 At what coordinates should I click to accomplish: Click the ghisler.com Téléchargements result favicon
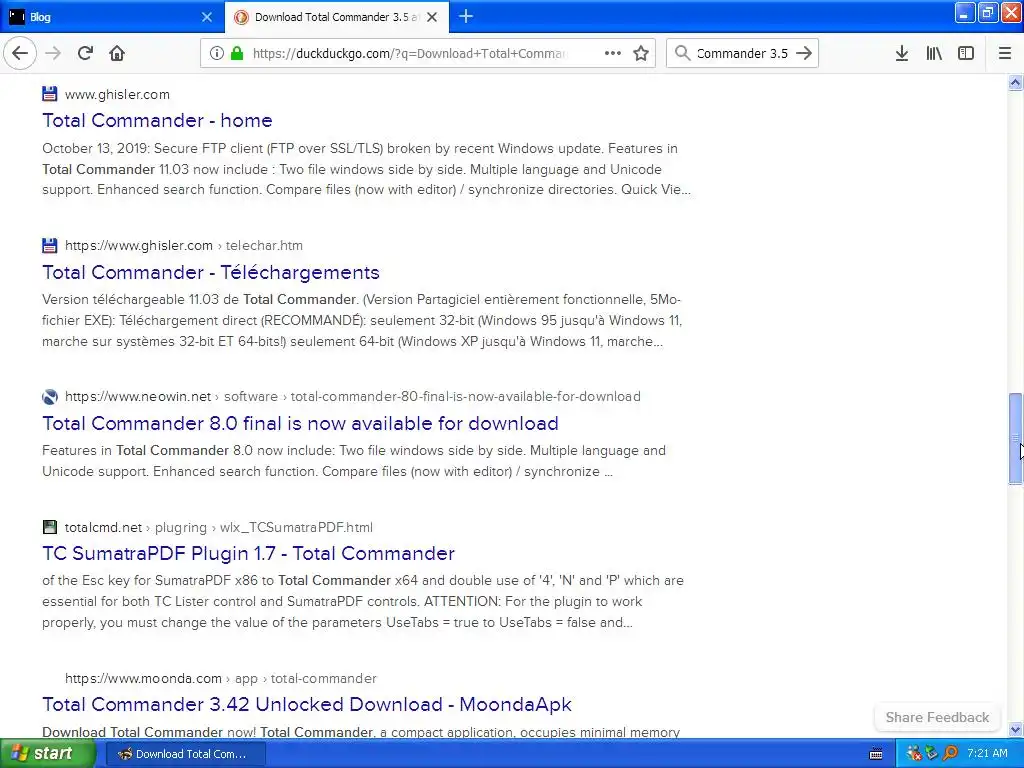click(x=50, y=246)
